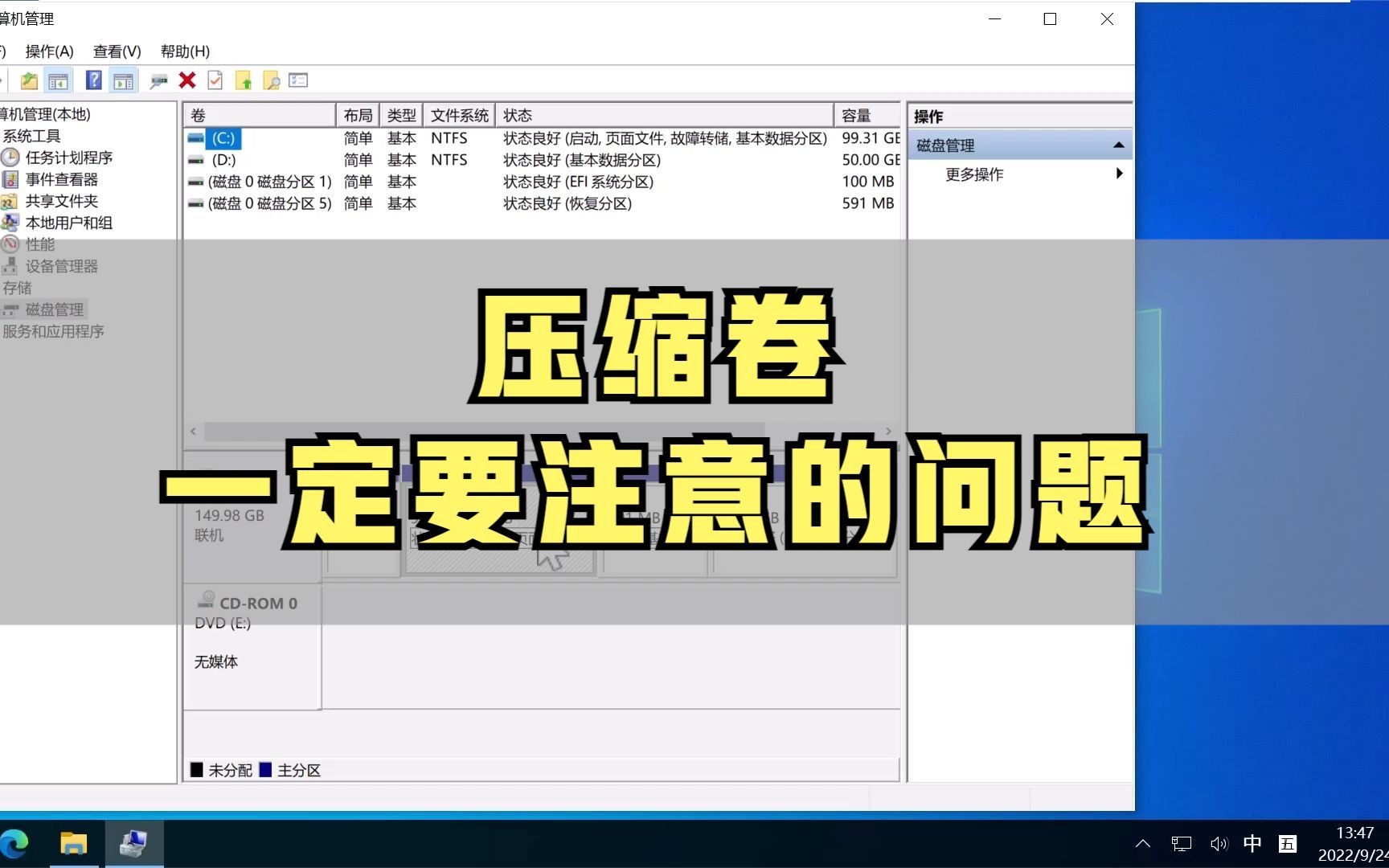
Task: Click the volume list left scroll arrow
Action: click(x=193, y=432)
